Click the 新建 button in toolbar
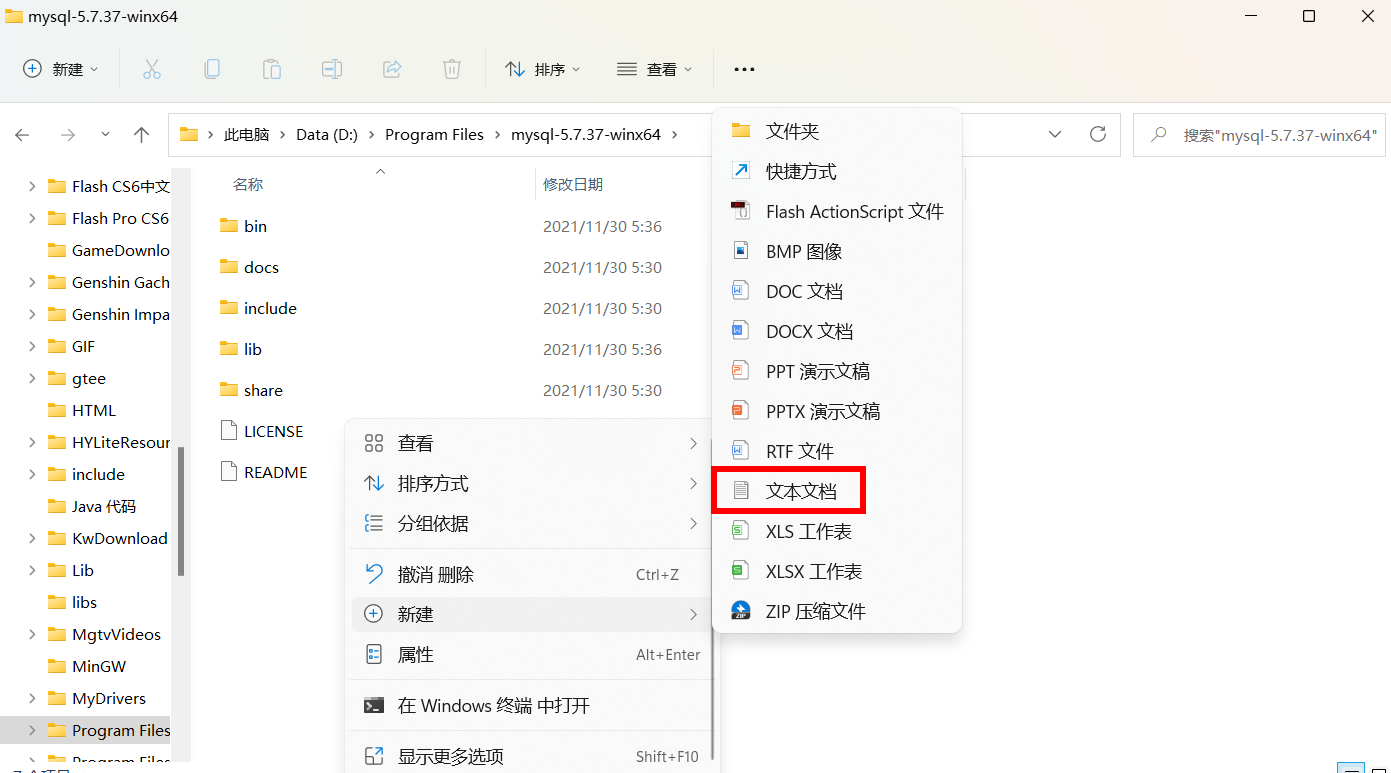 tap(61, 69)
